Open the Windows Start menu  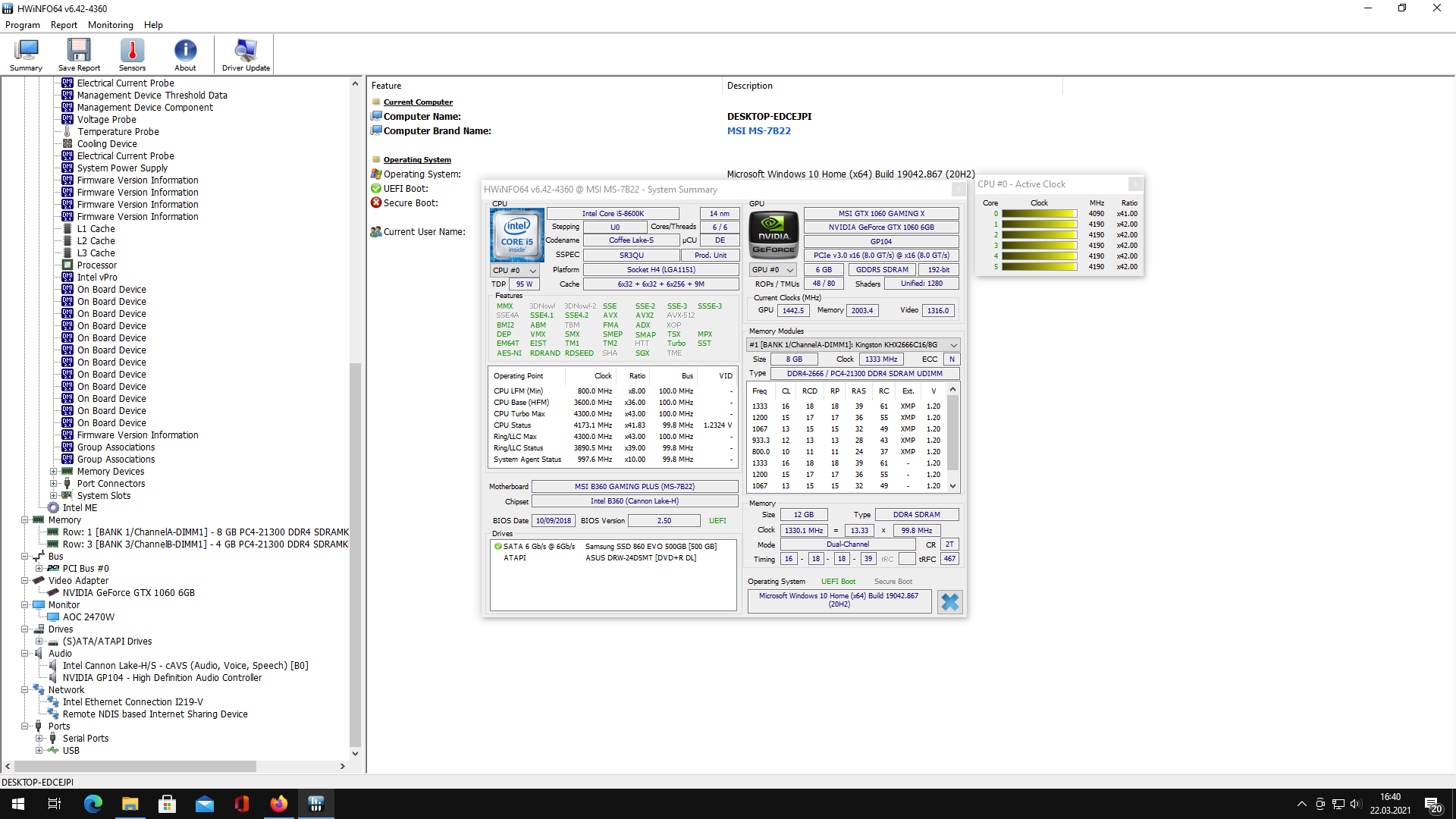[x=18, y=804]
